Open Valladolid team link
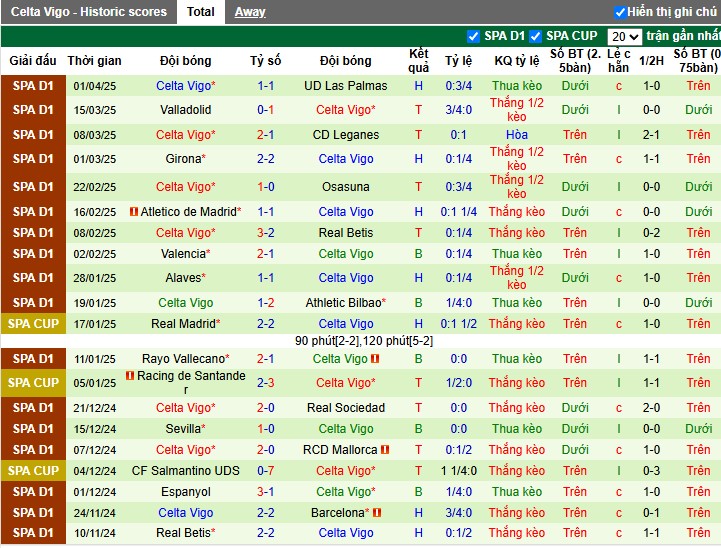The width and height of the screenshot is (721, 548). pos(186,110)
